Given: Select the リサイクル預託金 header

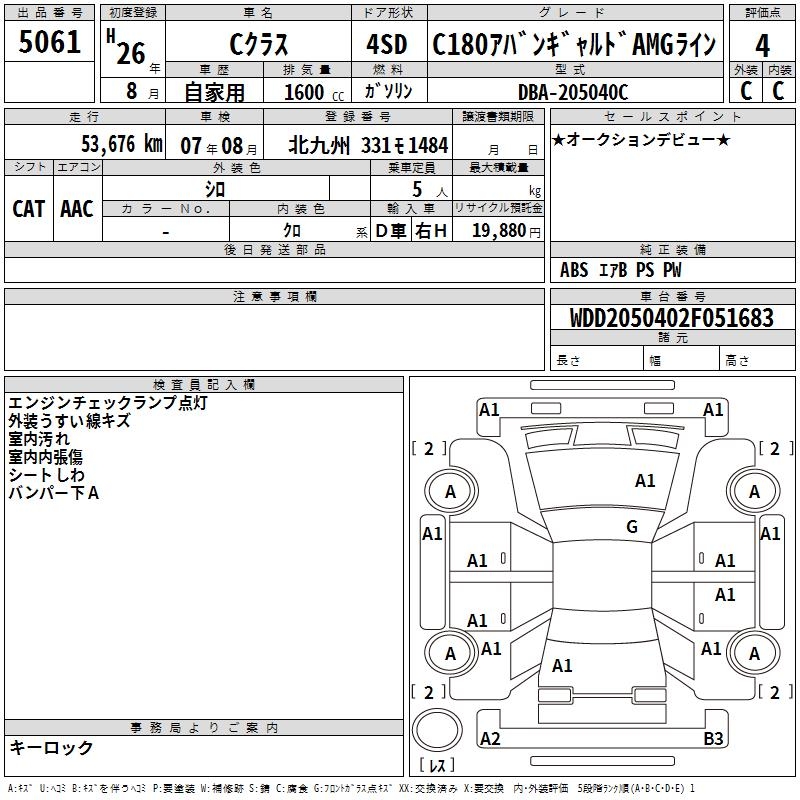Looking at the screenshot, I should pyautogui.click(x=498, y=208).
